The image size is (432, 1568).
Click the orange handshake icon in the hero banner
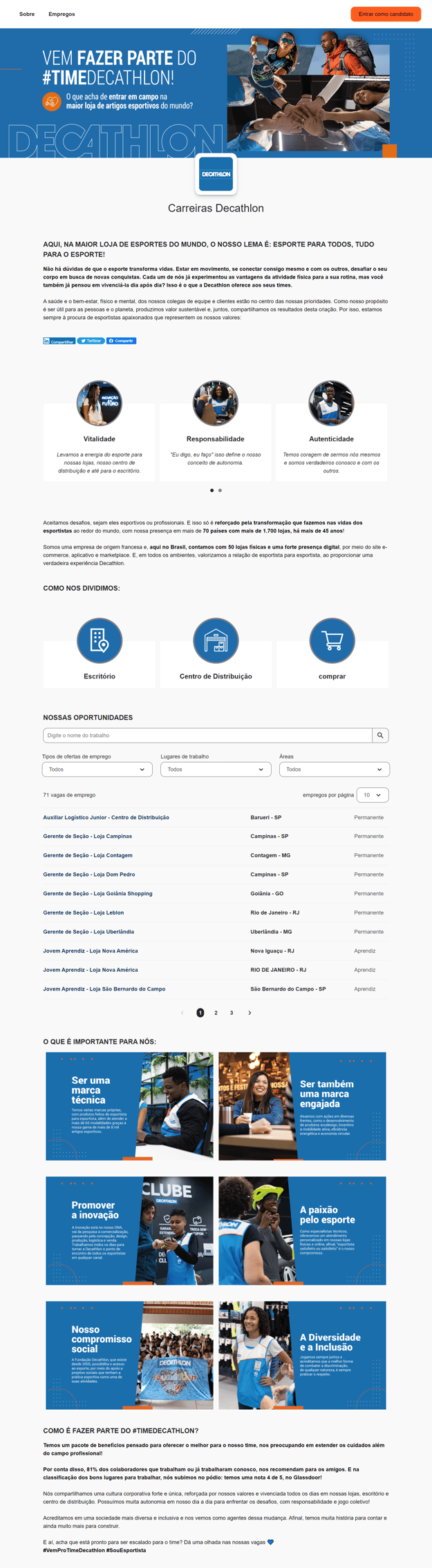[51, 102]
